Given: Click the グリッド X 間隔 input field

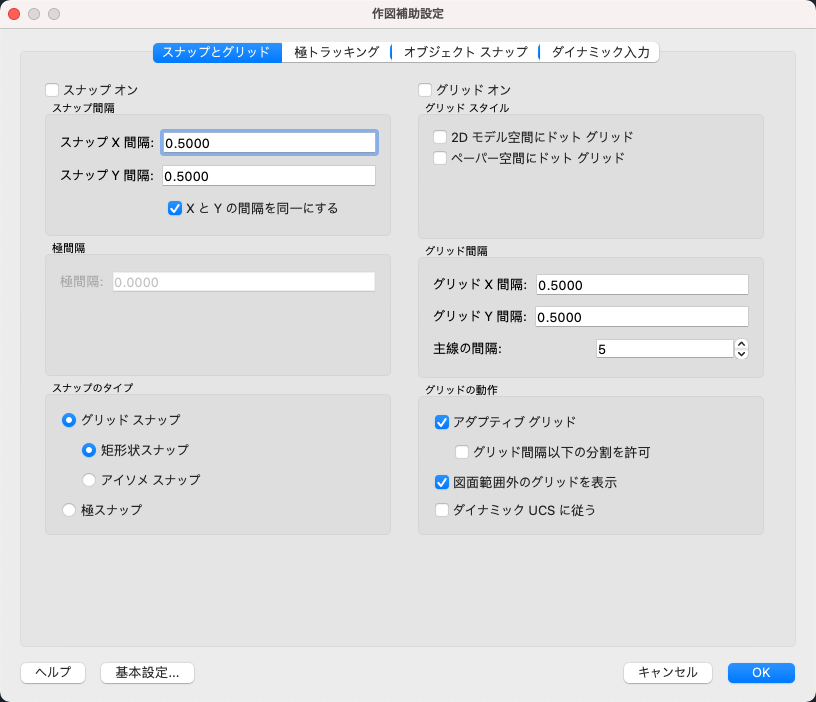Looking at the screenshot, I should (x=642, y=285).
